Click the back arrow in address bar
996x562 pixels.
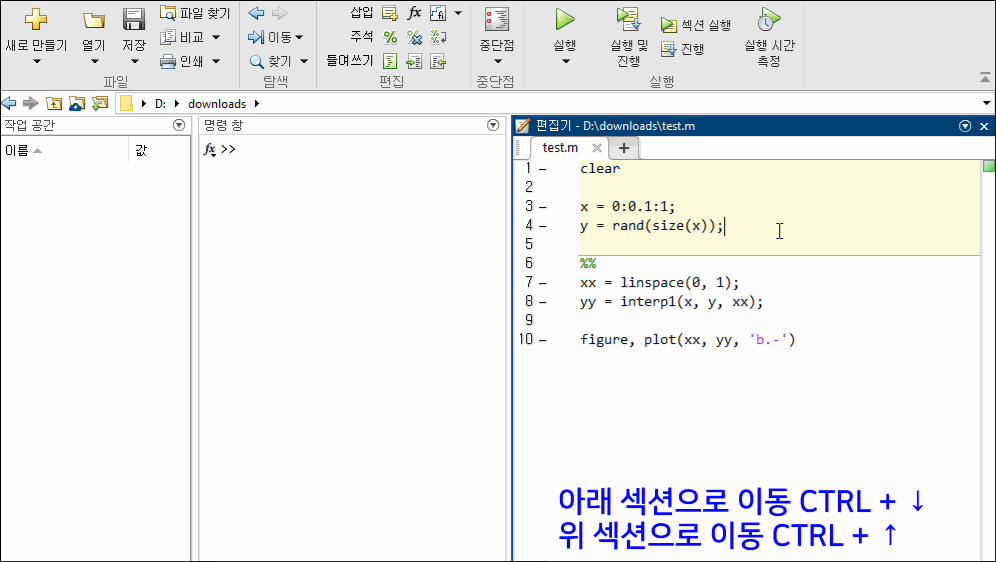pos(8,103)
